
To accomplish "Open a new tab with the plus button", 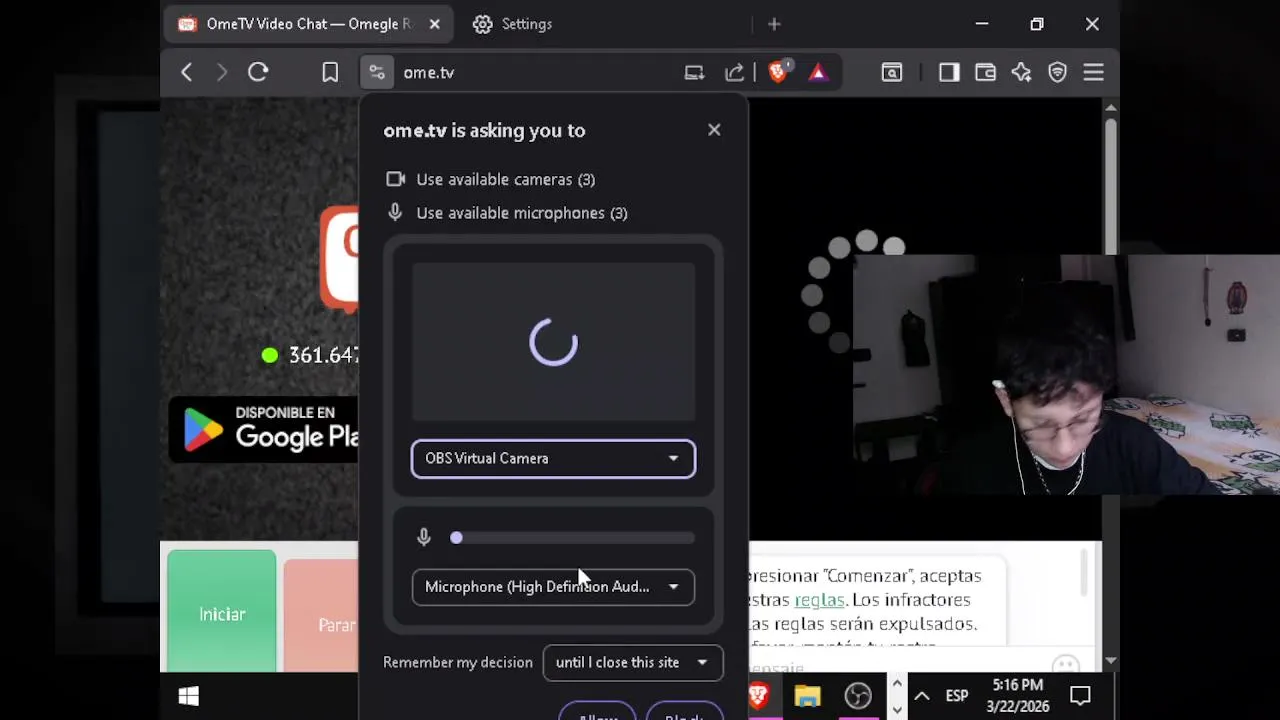I will point(774,24).
